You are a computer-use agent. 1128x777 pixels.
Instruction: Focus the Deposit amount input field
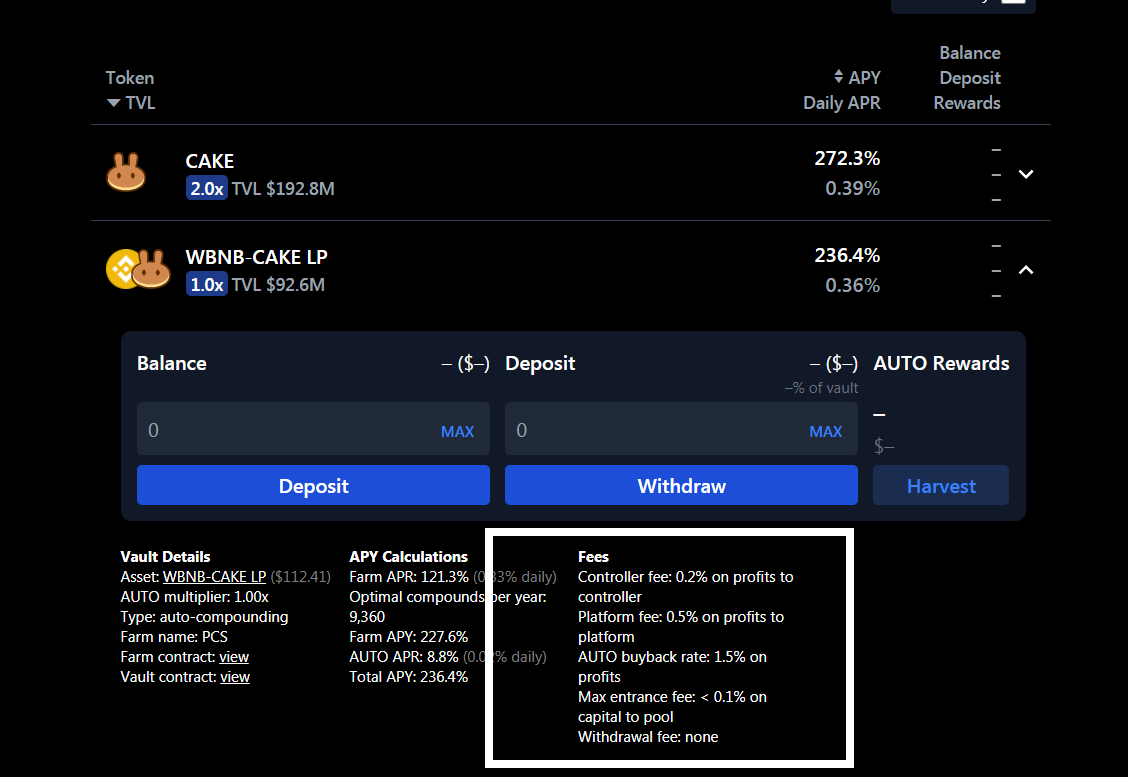pyautogui.click(x=681, y=429)
